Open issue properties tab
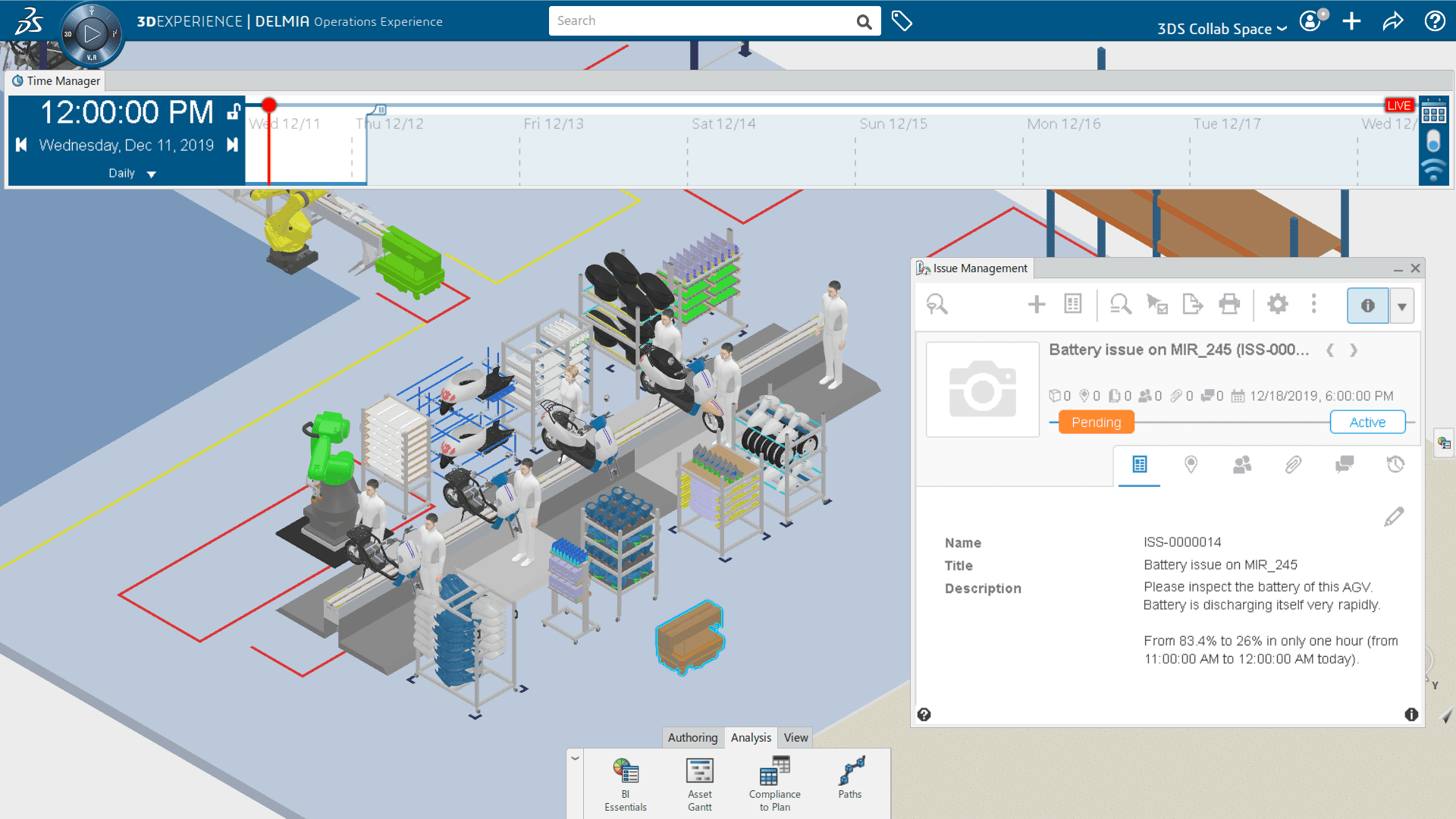This screenshot has height=819, width=1456. [1139, 464]
